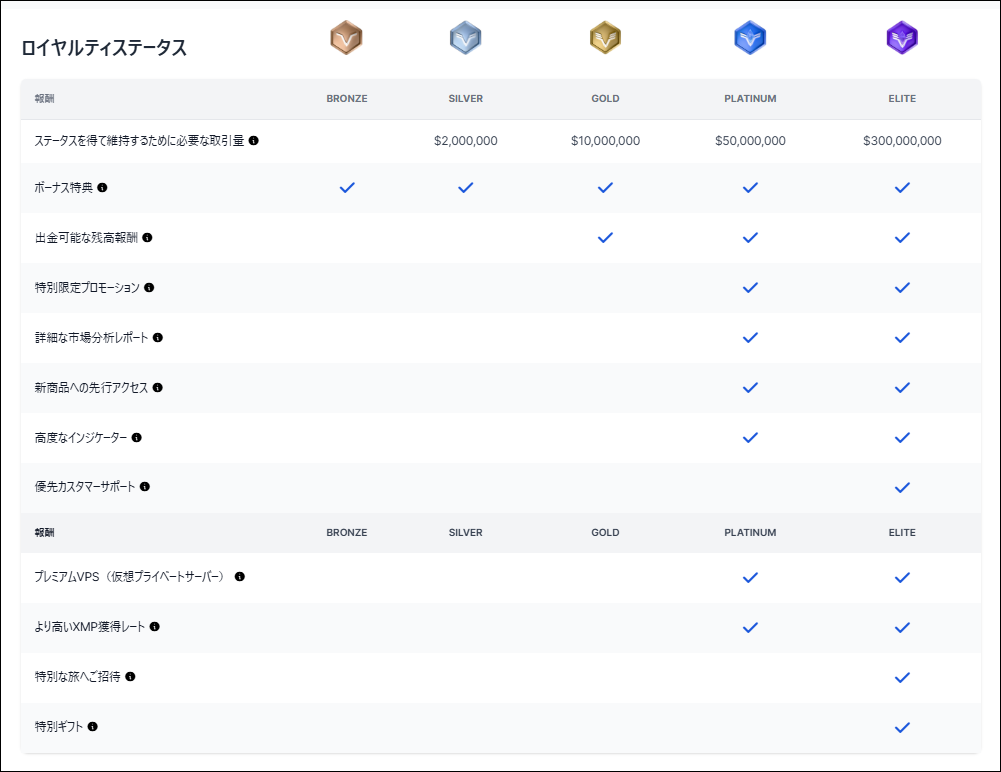This screenshot has height=772, width=1001.
Task: Click Elite checkmark in 特別ギフト row
Action: pyautogui.click(x=902, y=727)
